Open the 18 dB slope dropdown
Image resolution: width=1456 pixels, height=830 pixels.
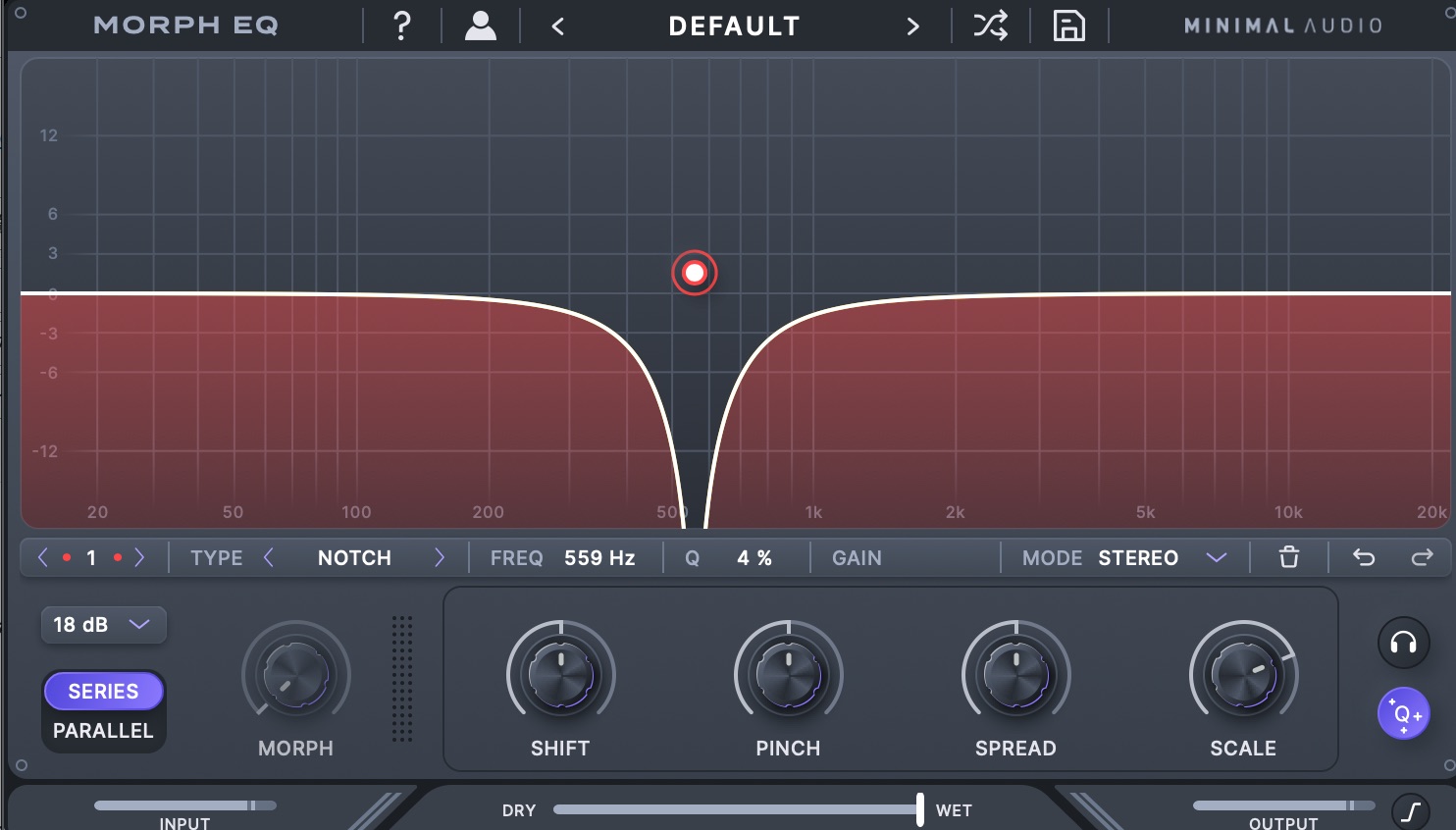[103, 625]
